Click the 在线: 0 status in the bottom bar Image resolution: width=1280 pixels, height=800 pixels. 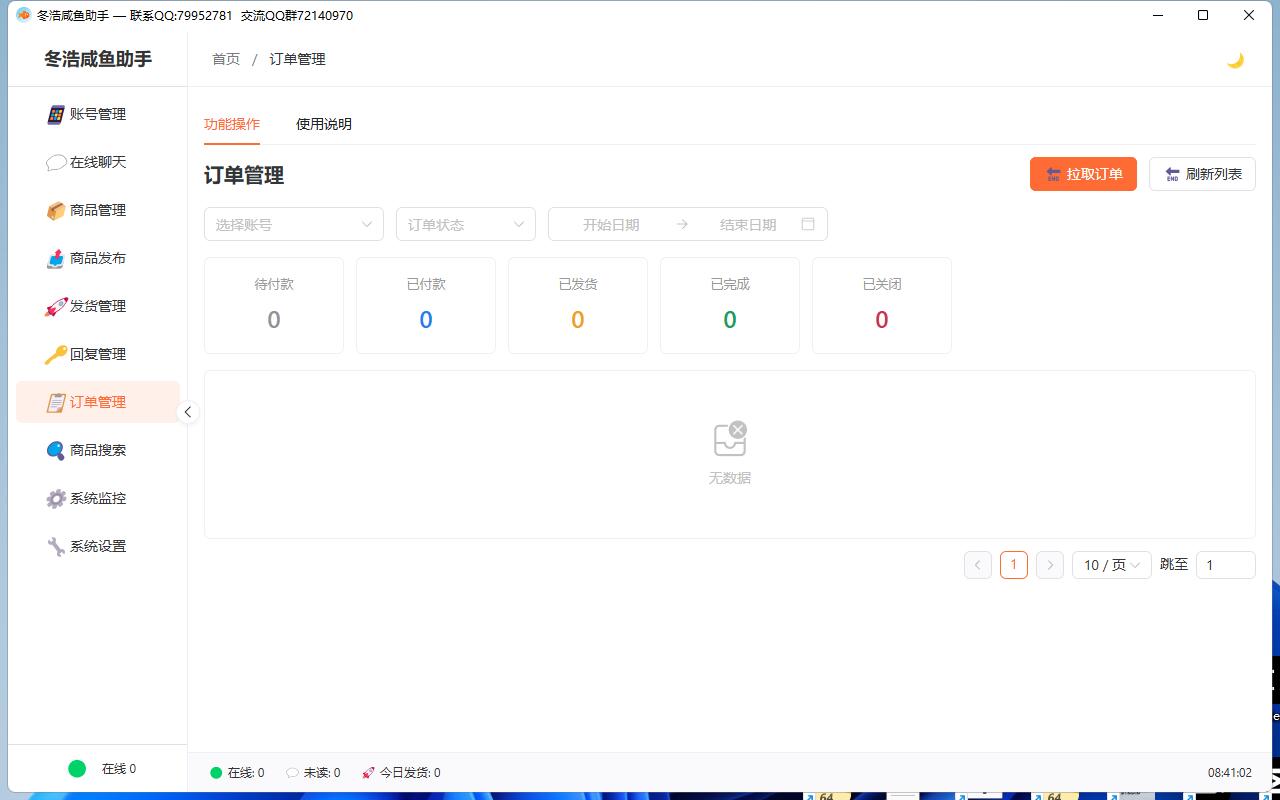pyautogui.click(x=237, y=773)
